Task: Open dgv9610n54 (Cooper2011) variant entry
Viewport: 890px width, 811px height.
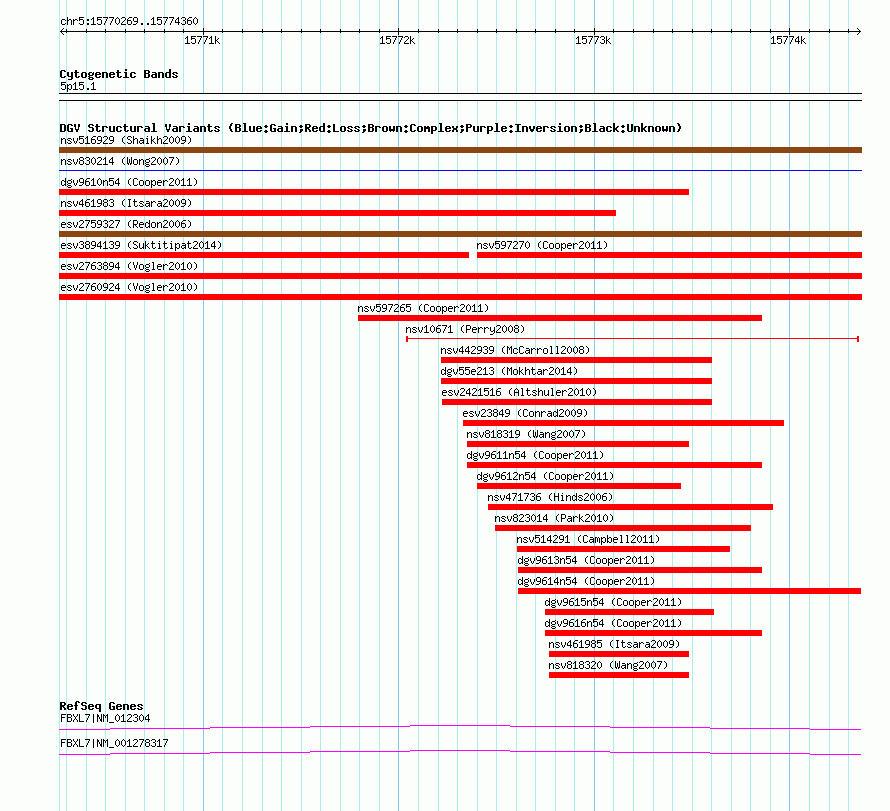Action: tap(129, 182)
